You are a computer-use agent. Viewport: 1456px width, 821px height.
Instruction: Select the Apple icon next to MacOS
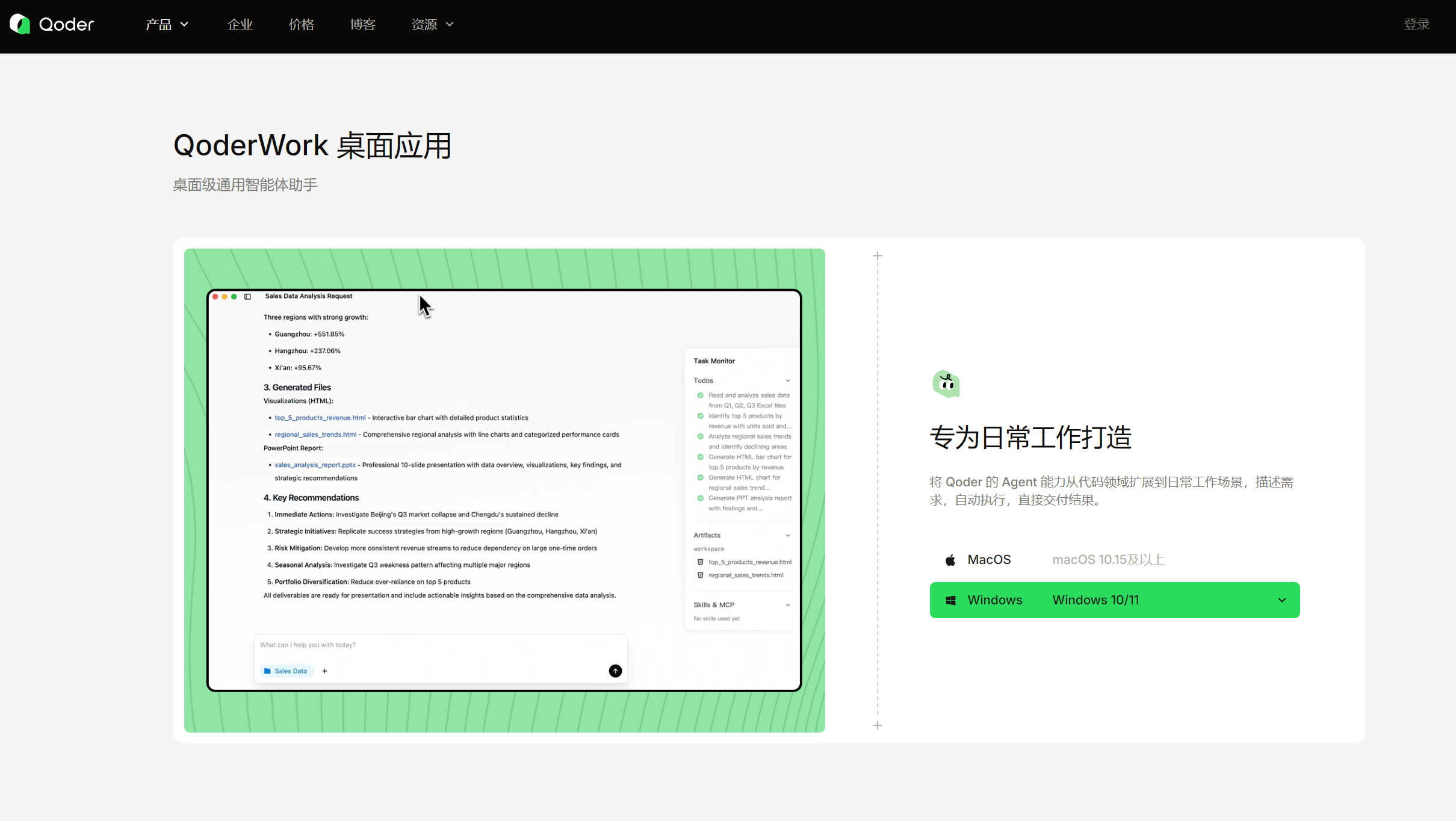[950, 560]
